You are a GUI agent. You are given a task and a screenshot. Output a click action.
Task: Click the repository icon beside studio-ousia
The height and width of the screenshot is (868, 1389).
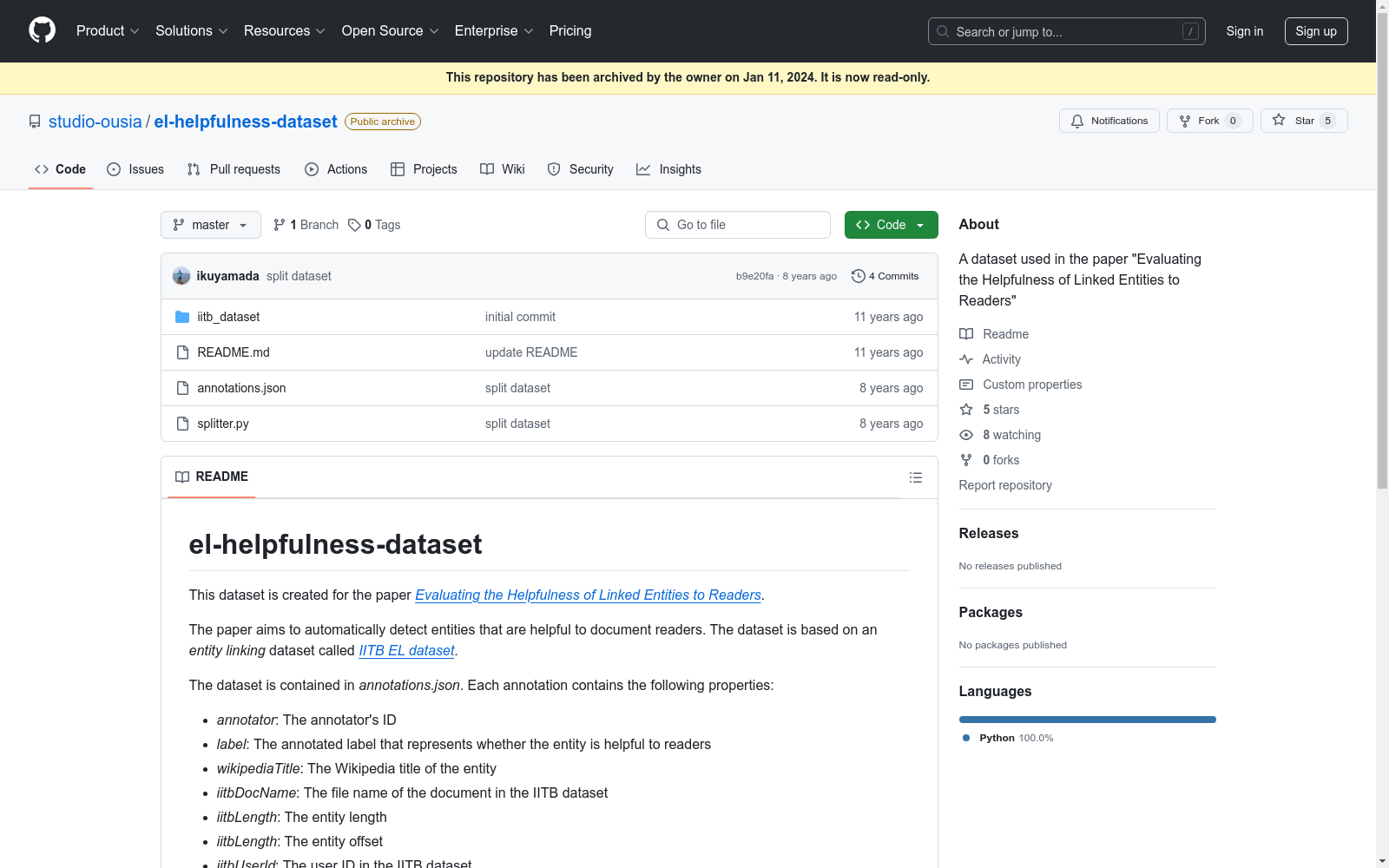[x=35, y=122]
